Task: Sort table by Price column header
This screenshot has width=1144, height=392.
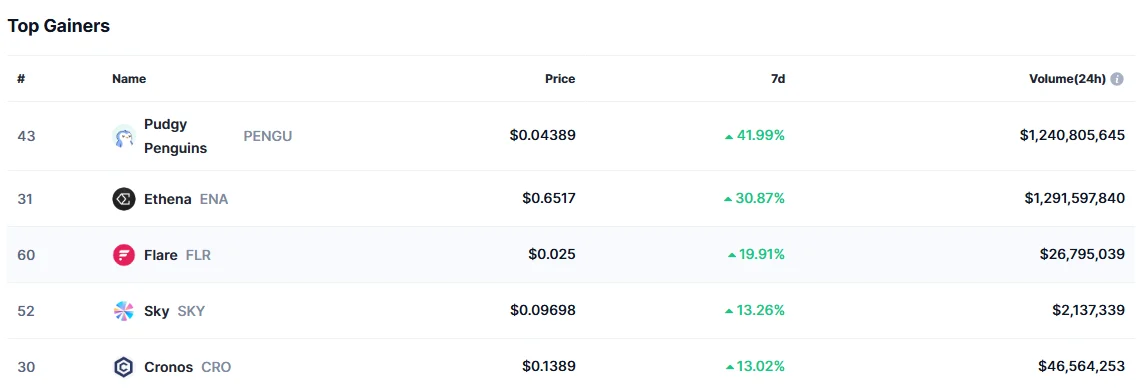Action: tap(560, 79)
